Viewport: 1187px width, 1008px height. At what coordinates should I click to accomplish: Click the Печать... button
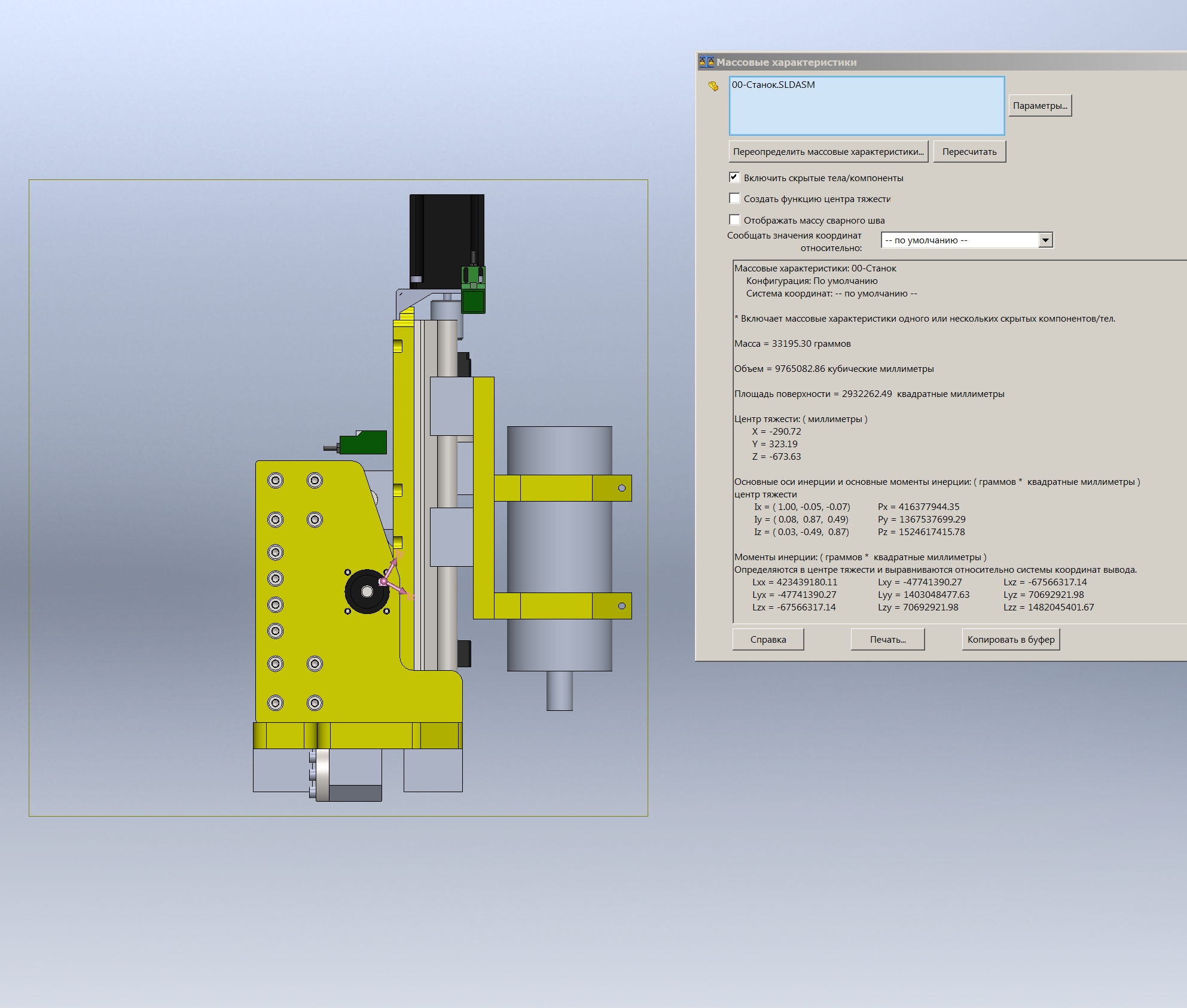click(887, 639)
